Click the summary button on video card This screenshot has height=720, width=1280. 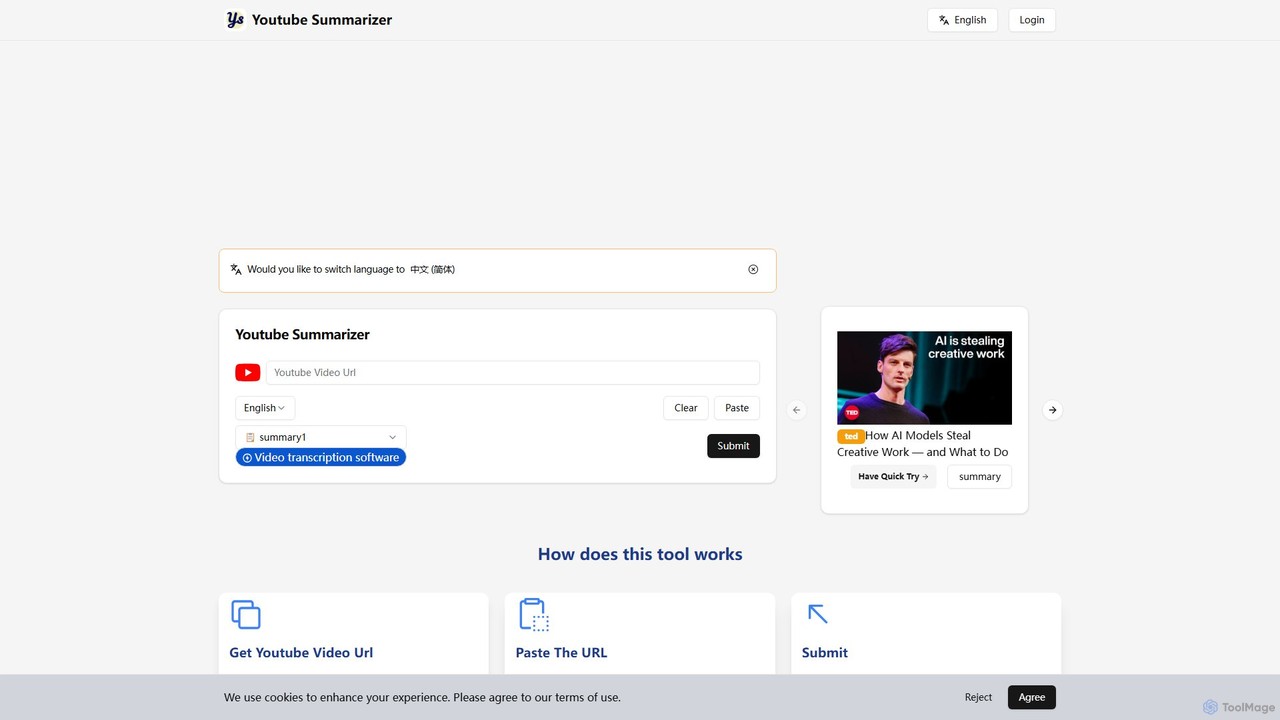(979, 477)
